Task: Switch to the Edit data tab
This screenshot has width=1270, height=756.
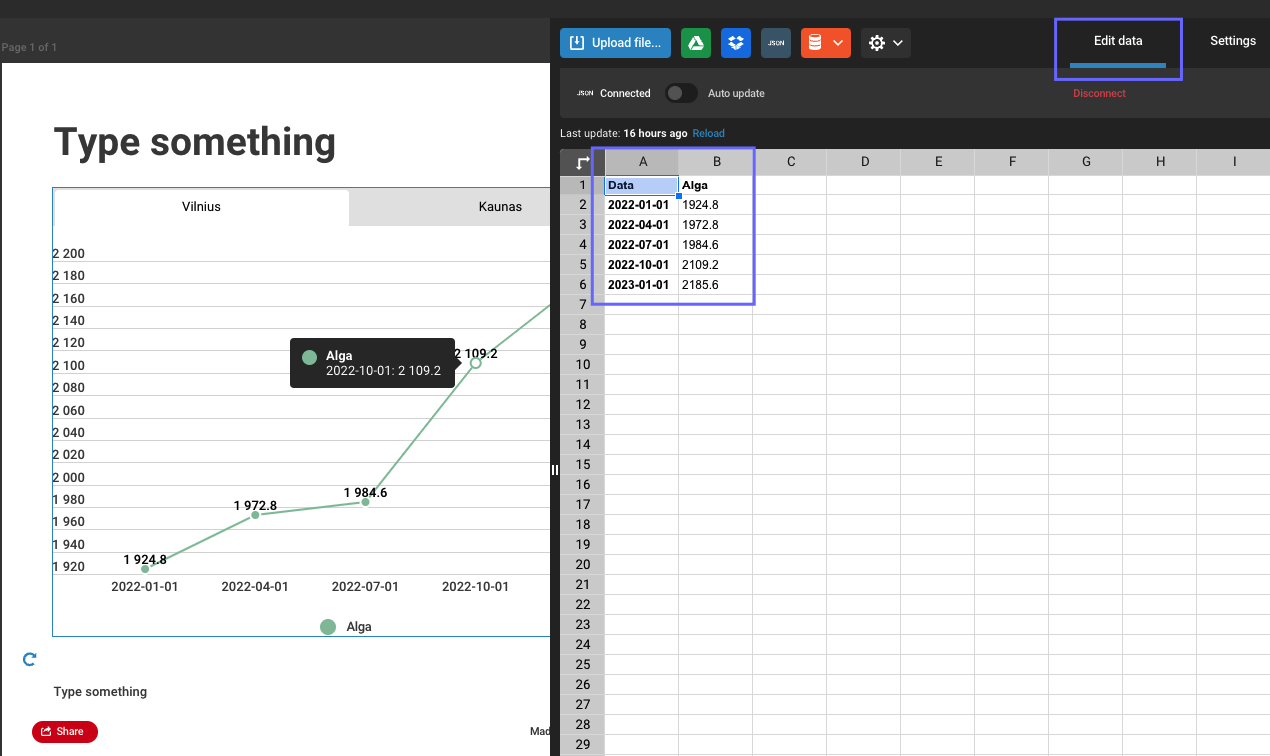Action: tap(1118, 41)
